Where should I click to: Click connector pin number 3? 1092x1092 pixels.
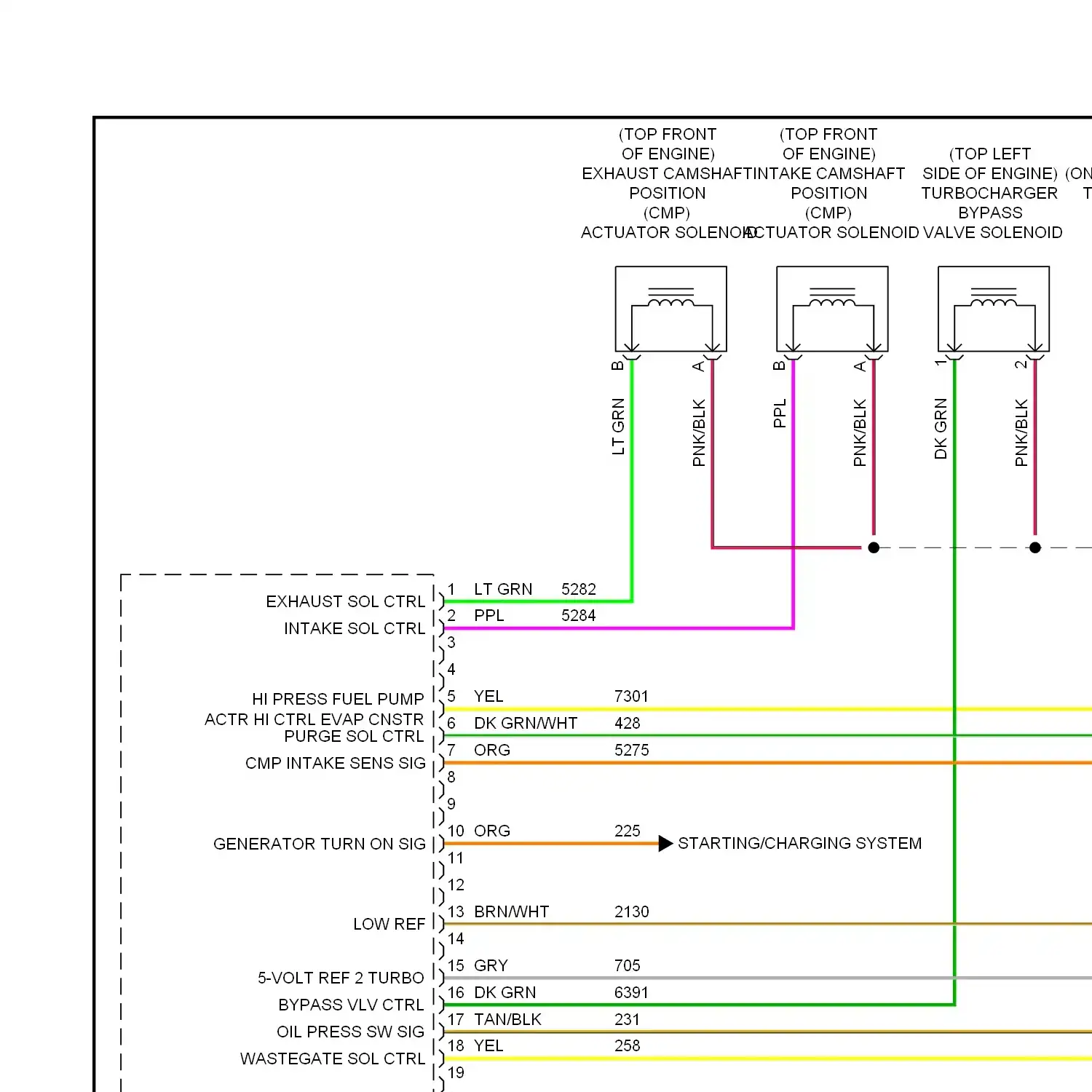pos(451,642)
